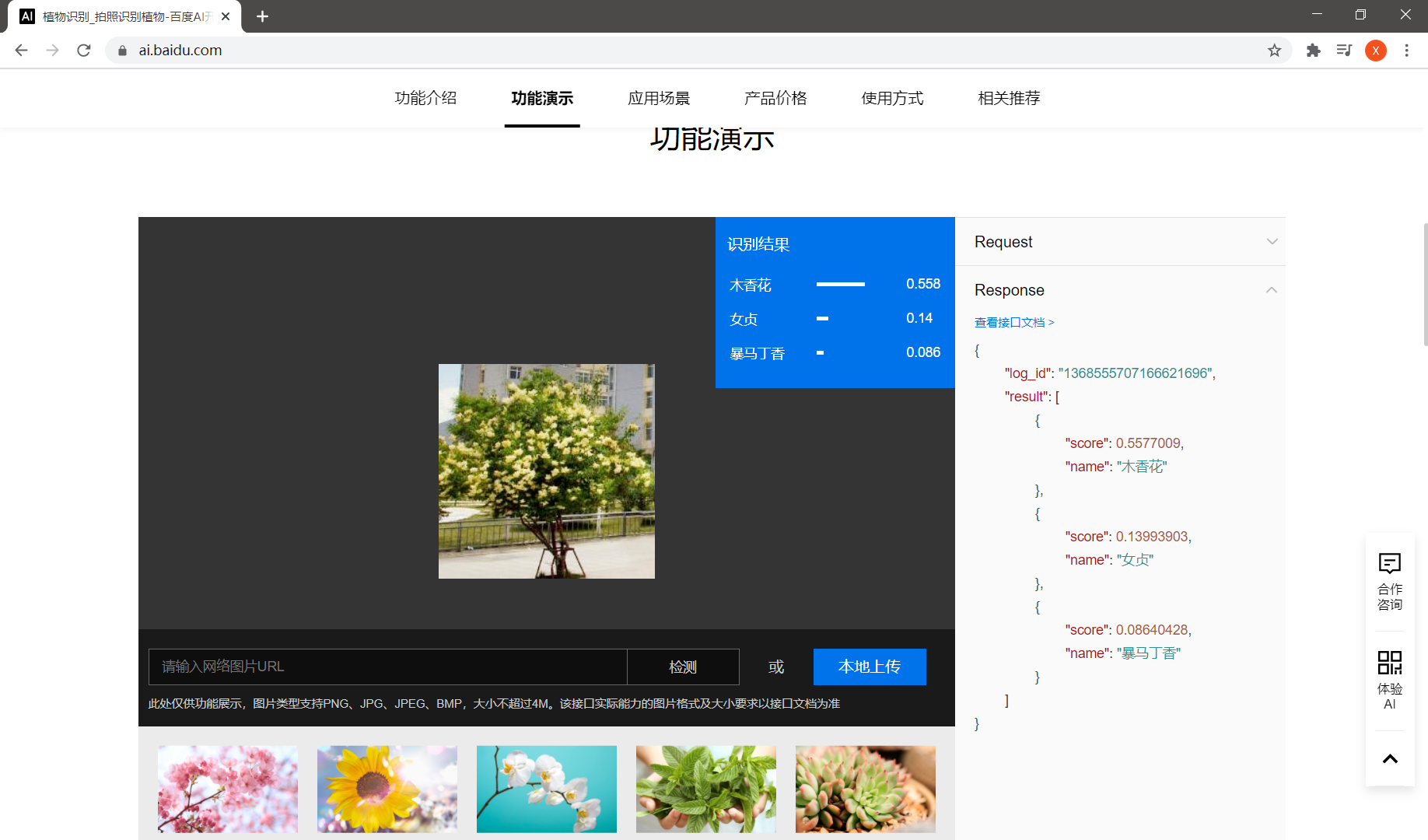Screen dimensions: 1428x840
Task: Select the green mint leaves sample
Action: tap(706, 789)
